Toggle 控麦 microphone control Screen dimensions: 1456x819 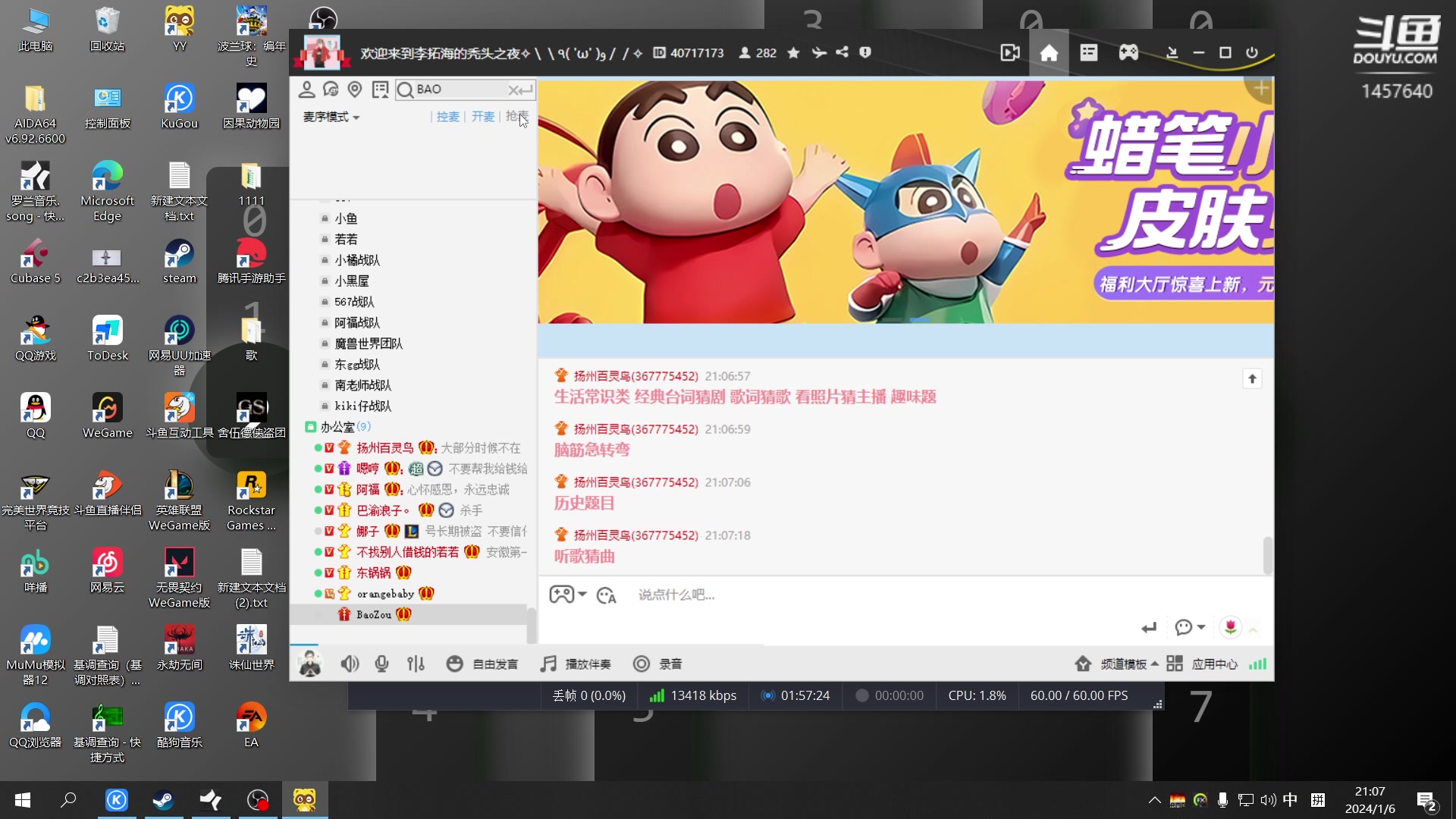(447, 117)
